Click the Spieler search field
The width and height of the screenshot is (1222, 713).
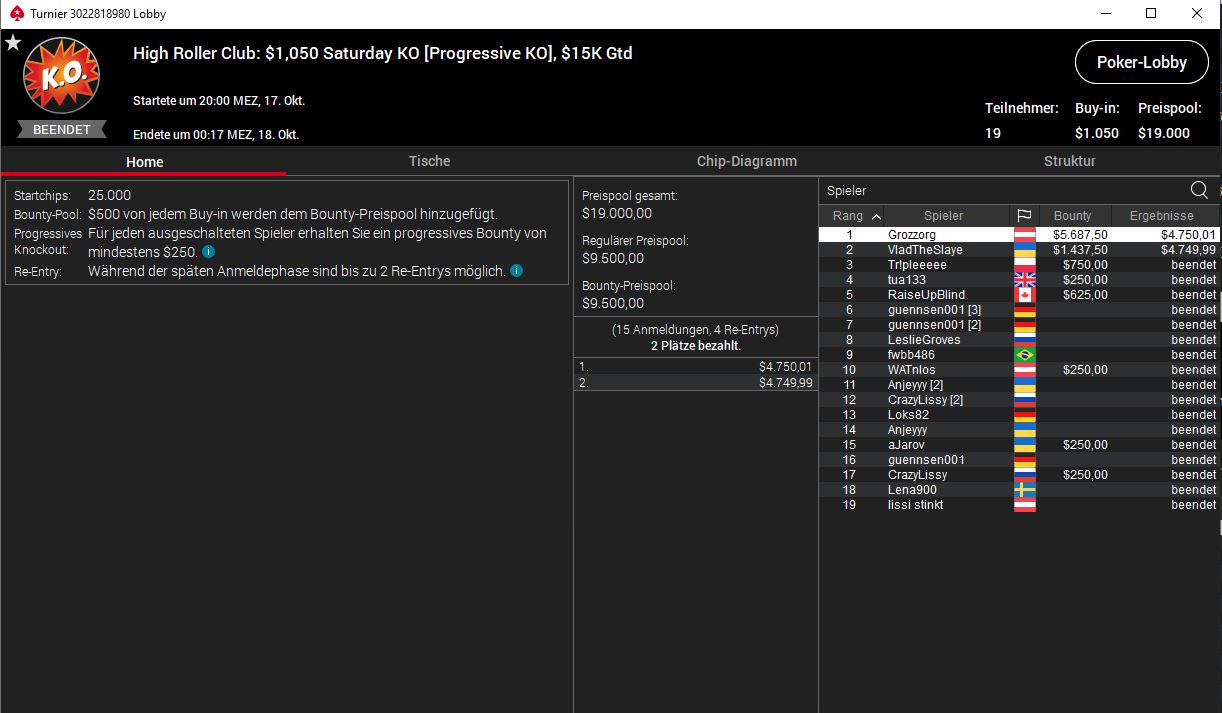point(1000,190)
